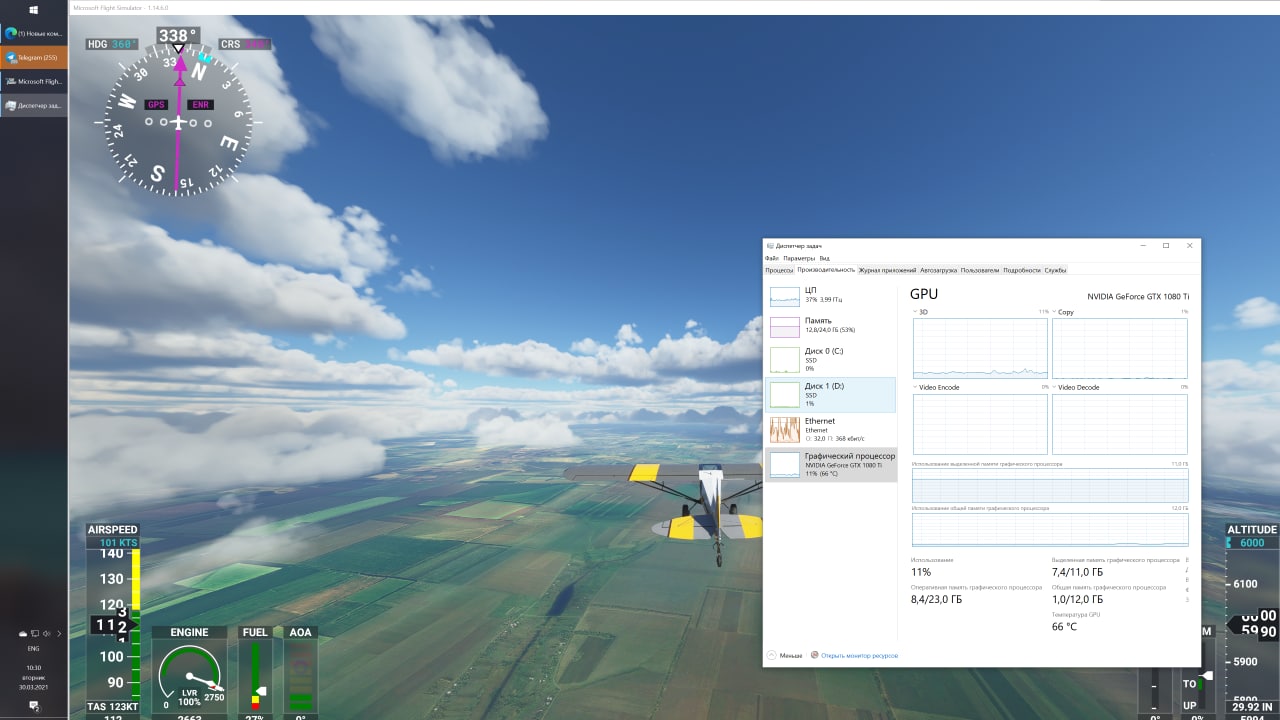The image size is (1280, 720).
Task: Activate Microsoft Flight Simulator taskbar entry
Action: [34, 81]
